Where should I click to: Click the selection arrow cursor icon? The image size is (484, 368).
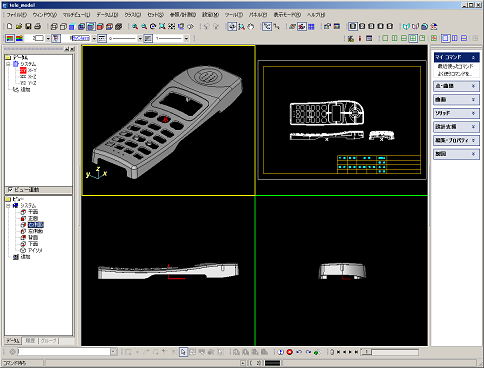[183, 352]
